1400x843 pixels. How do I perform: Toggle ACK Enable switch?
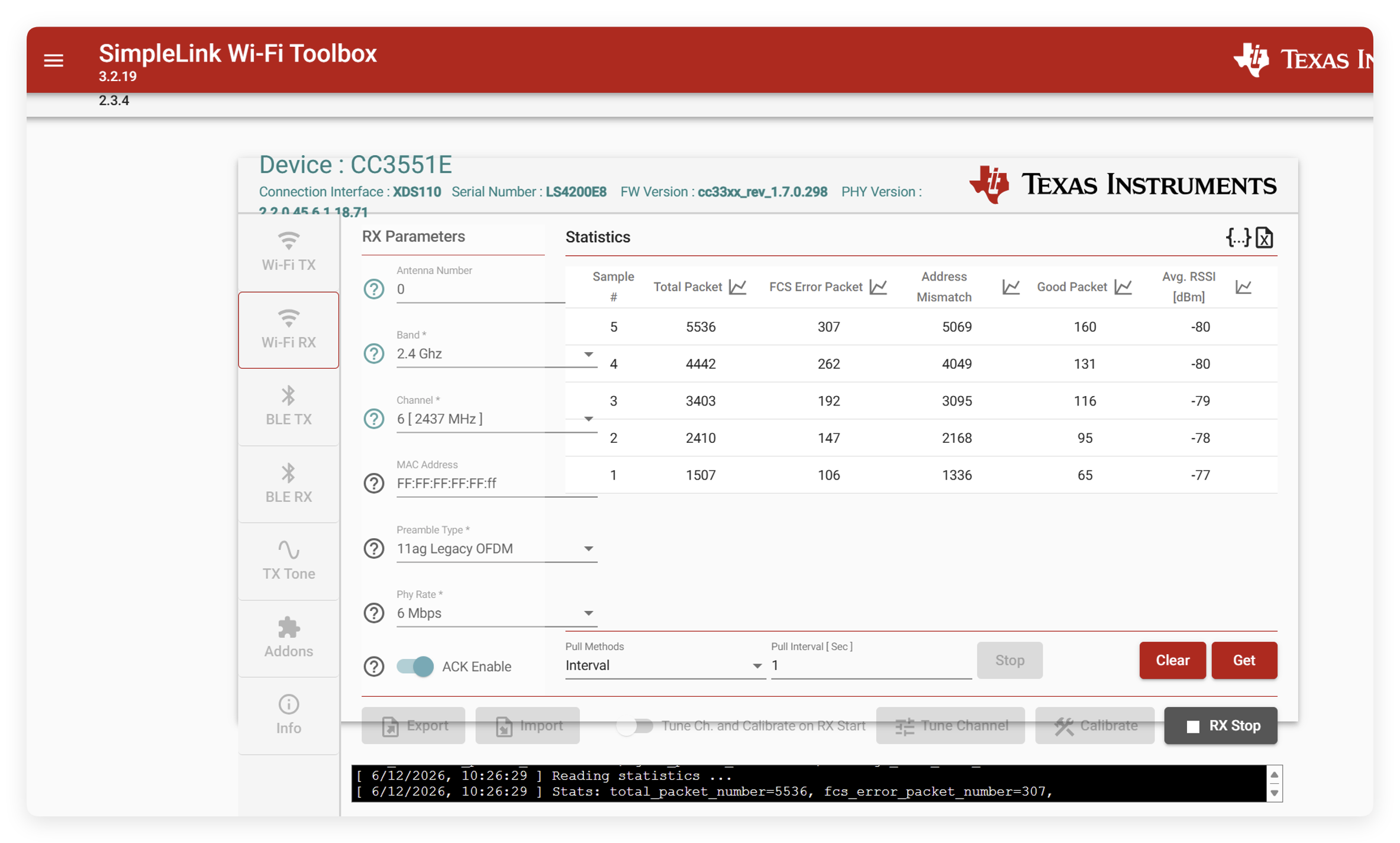coord(415,667)
